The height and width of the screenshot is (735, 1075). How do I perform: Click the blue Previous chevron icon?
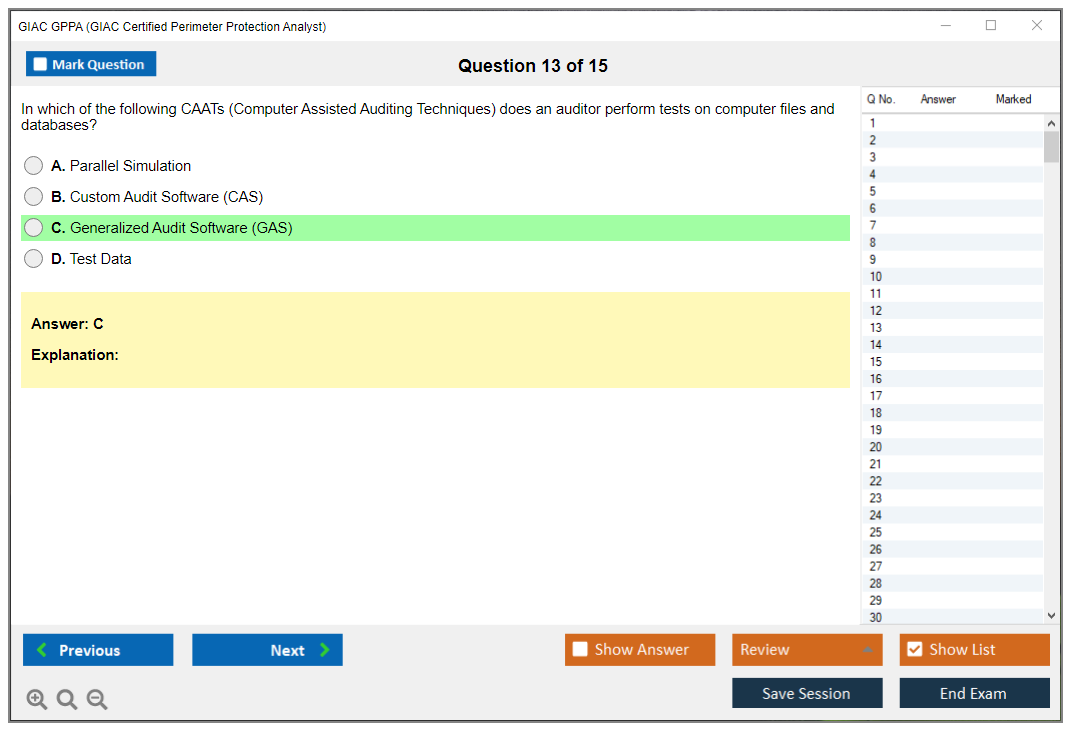click(44, 649)
